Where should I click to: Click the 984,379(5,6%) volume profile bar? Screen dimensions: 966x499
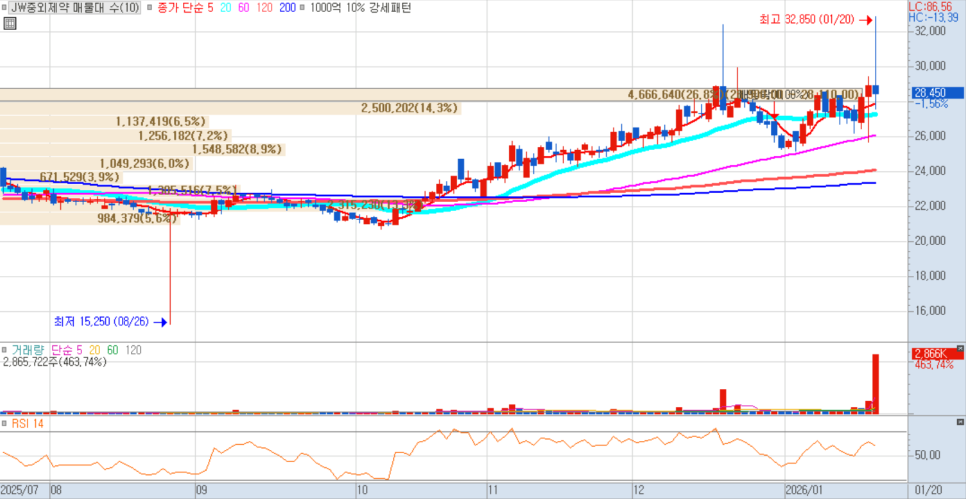(x=90, y=218)
